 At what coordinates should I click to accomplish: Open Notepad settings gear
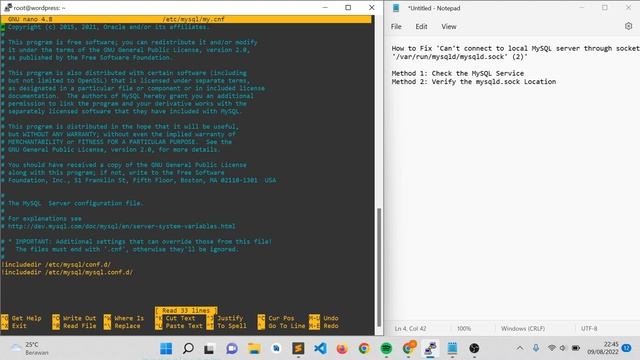(x=628, y=26)
